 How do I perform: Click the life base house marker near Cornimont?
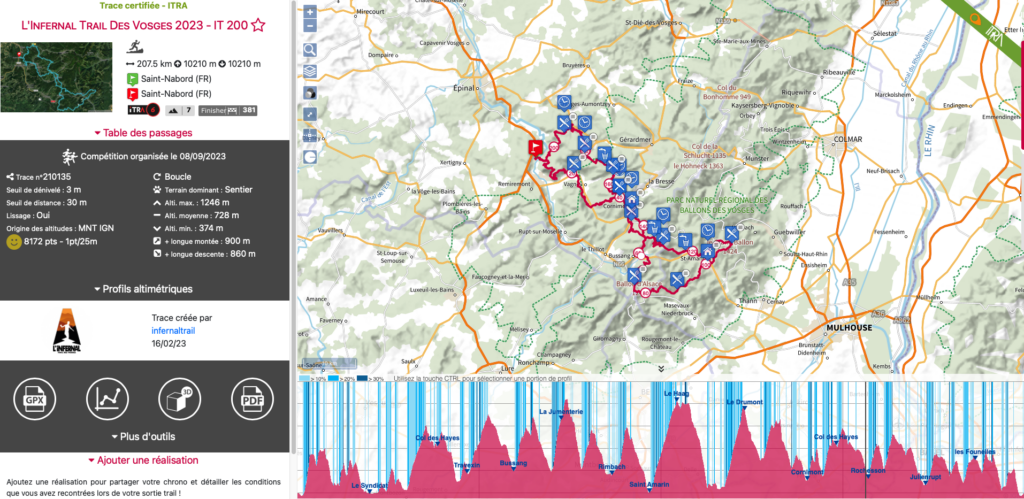632,199
